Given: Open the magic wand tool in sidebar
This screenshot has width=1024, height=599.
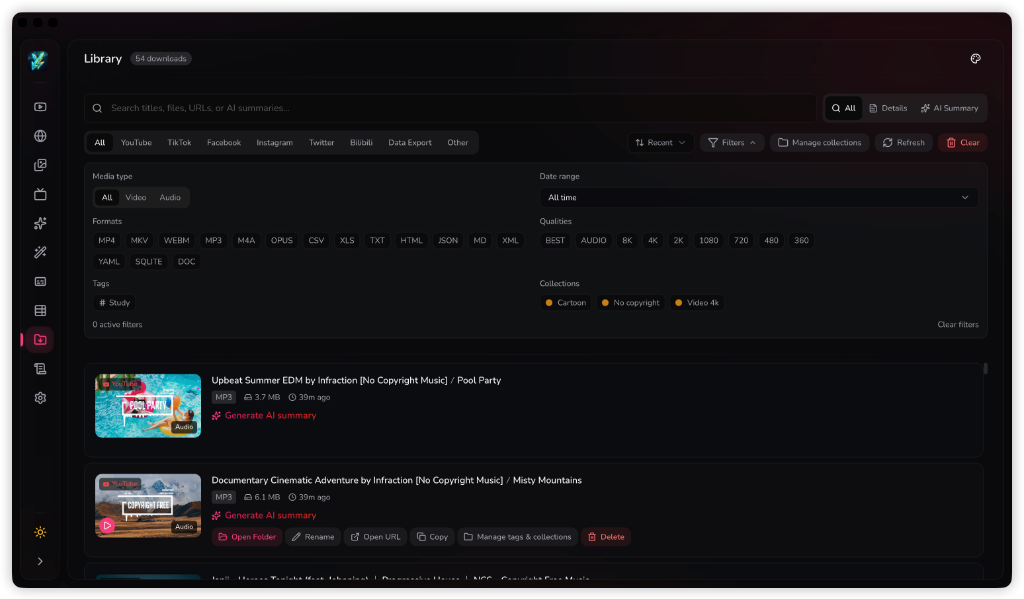Looking at the screenshot, I should point(40,252).
